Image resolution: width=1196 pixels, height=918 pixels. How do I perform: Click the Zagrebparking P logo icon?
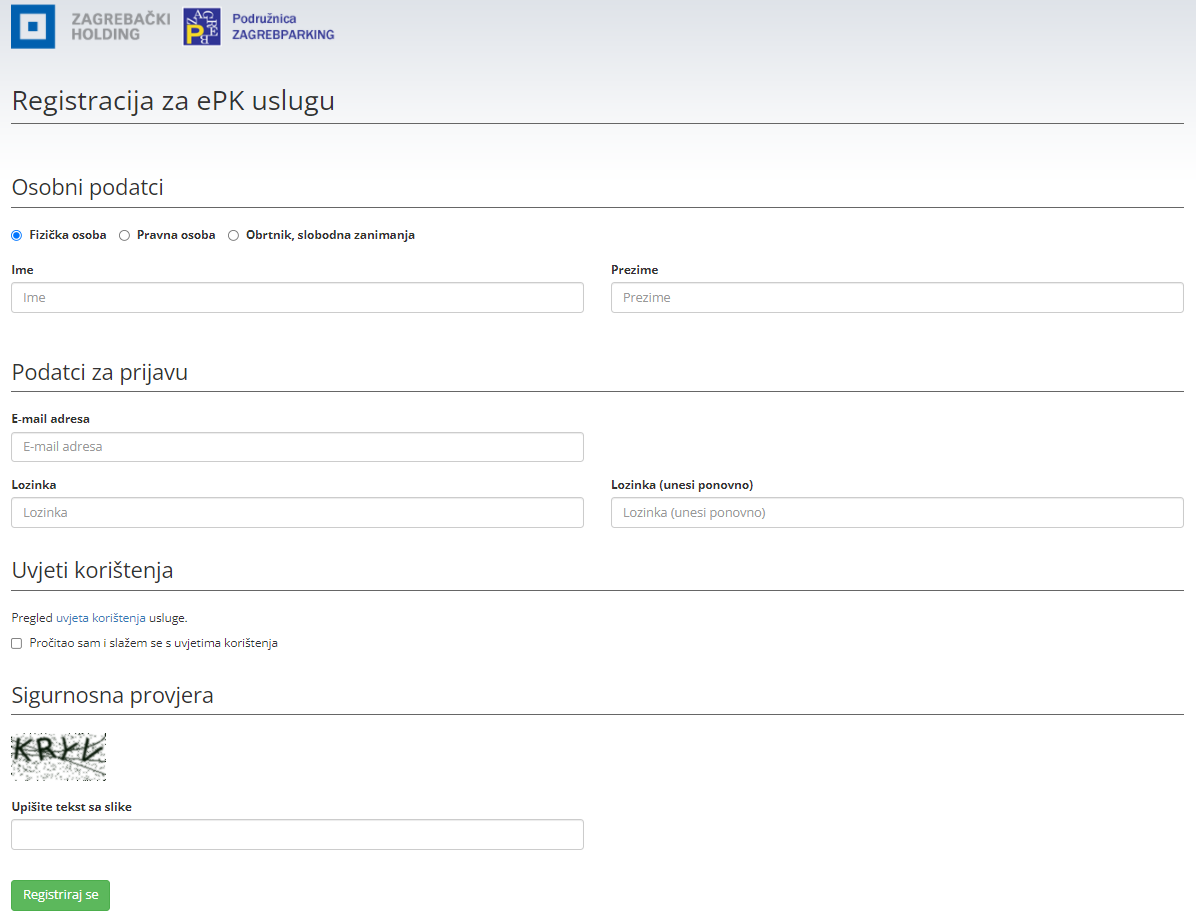pyautogui.click(x=202, y=27)
